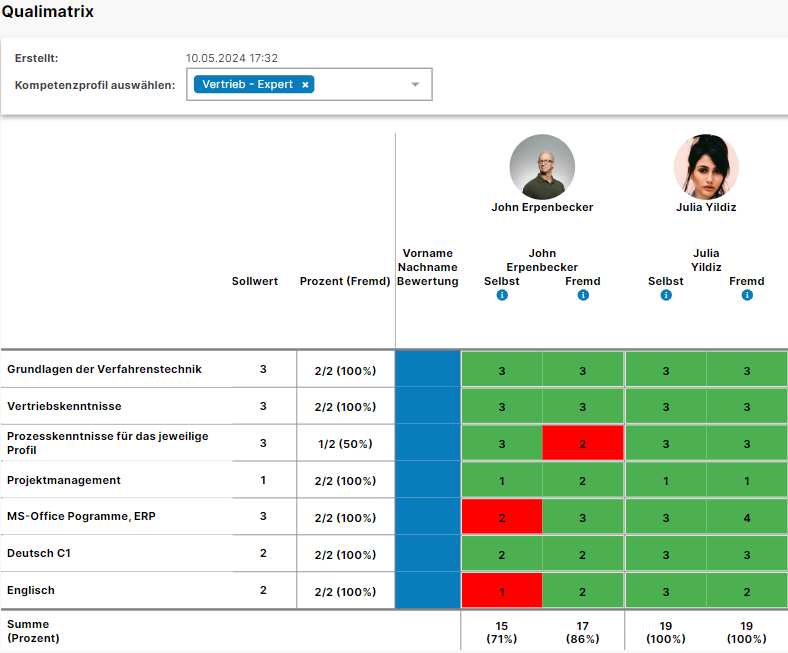Click John's red Selbst cell for Englisch
This screenshot has height=653, width=788.
502,591
